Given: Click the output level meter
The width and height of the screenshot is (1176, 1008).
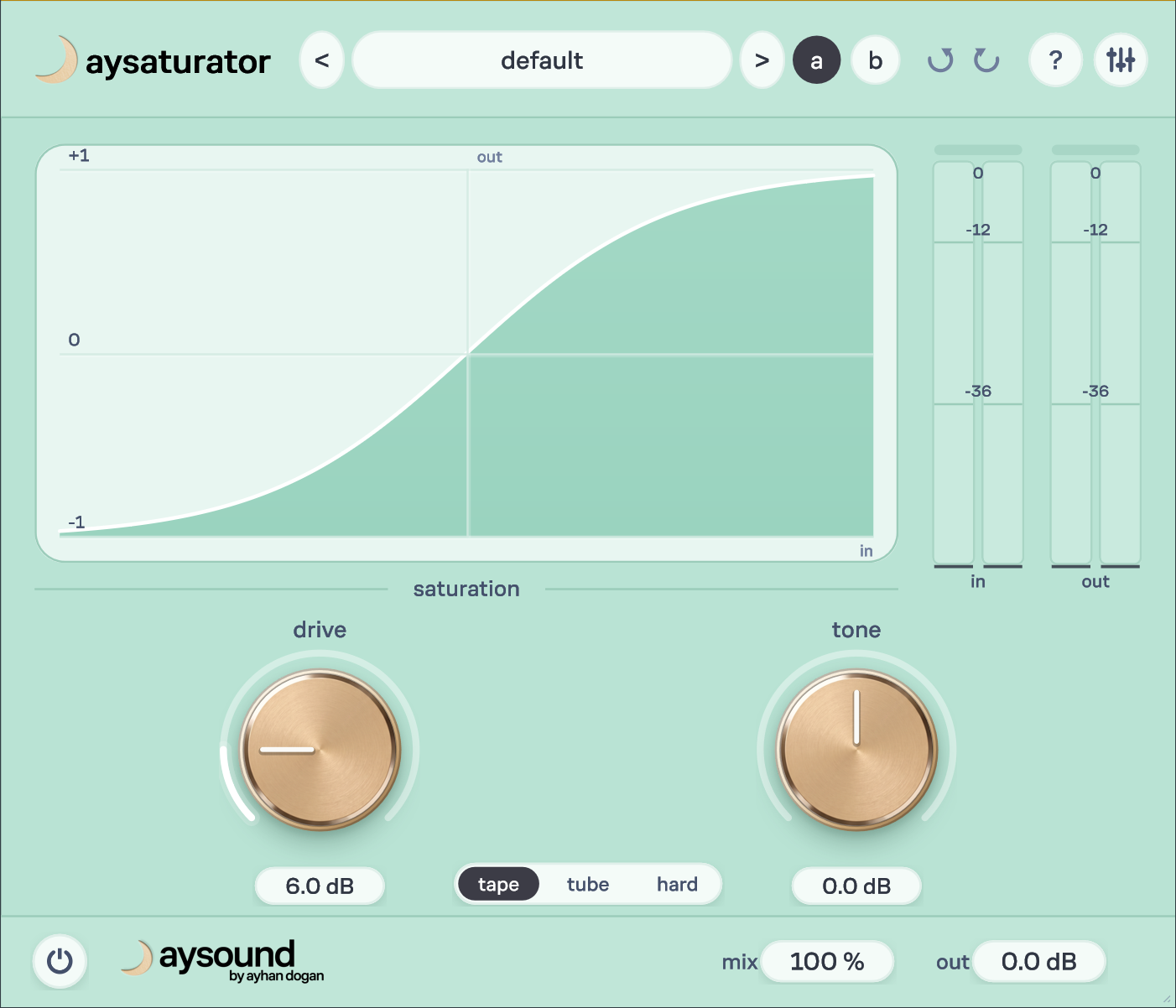Looking at the screenshot, I should 1095,363.
